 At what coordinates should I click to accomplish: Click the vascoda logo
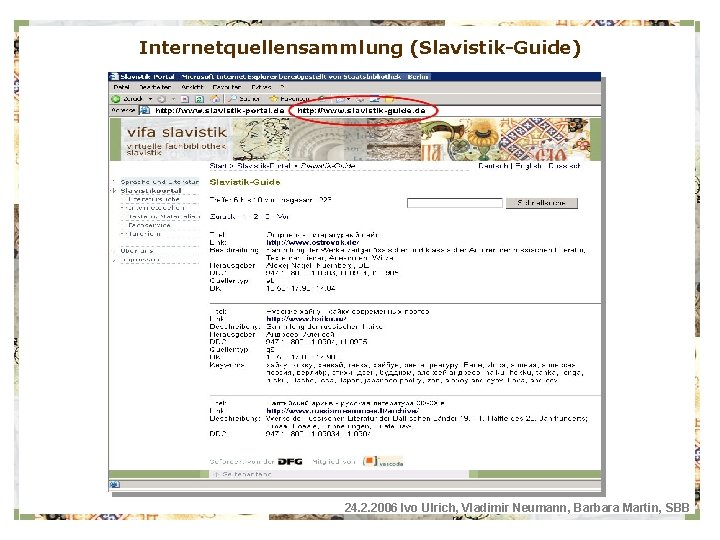383,461
